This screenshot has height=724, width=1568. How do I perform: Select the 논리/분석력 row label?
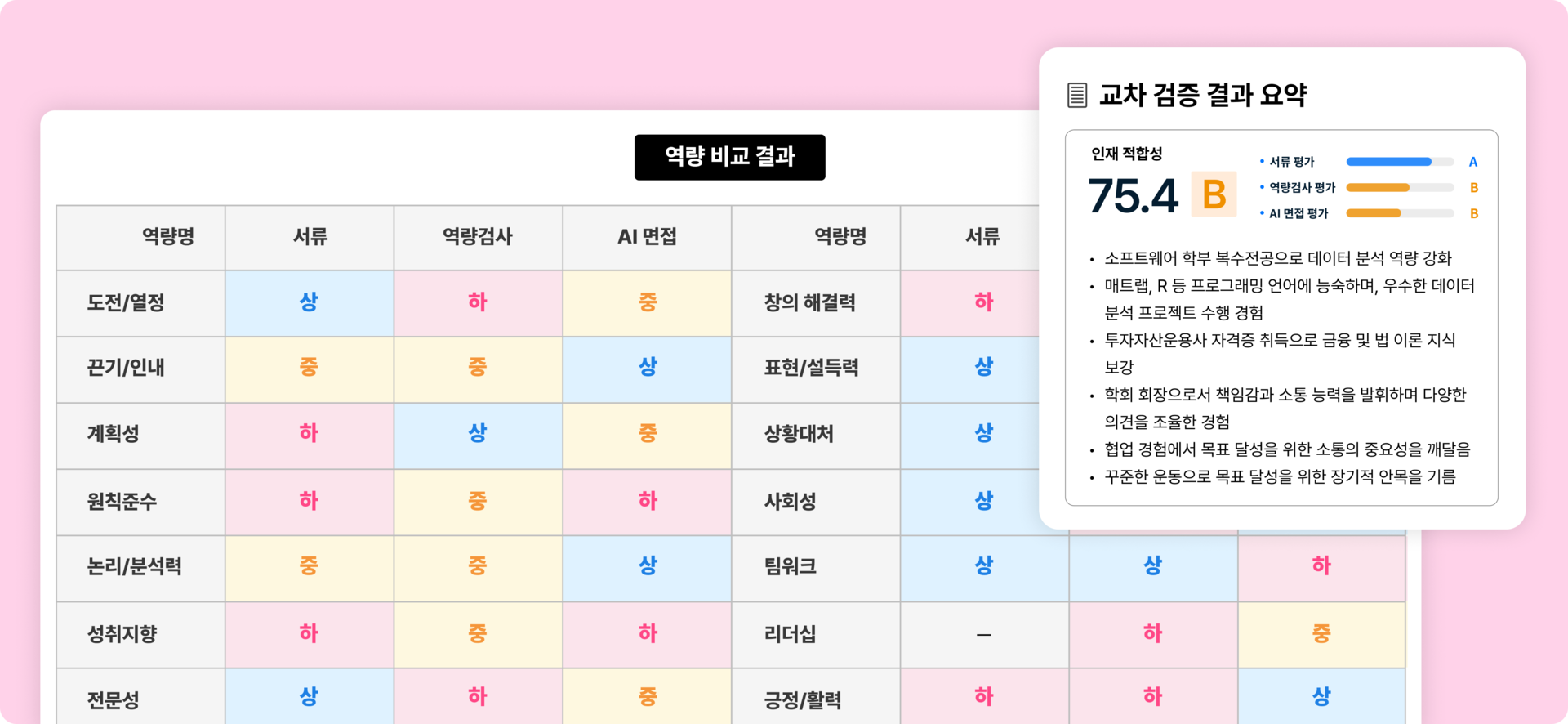click(x=135, y=567)
